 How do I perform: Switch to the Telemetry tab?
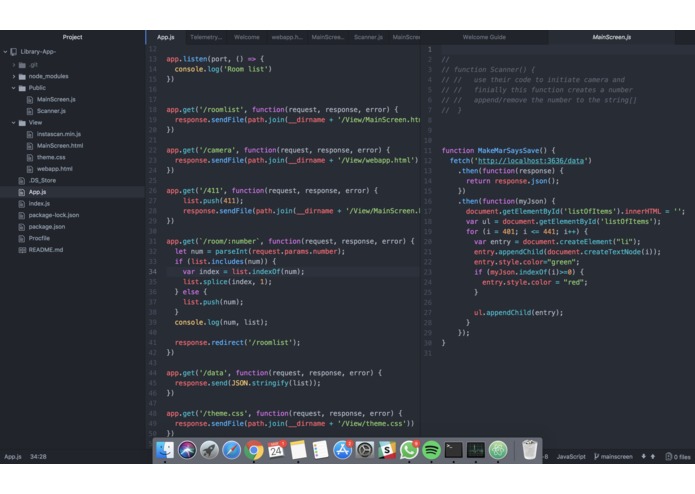pyautogui.click(x=206, y=37)
